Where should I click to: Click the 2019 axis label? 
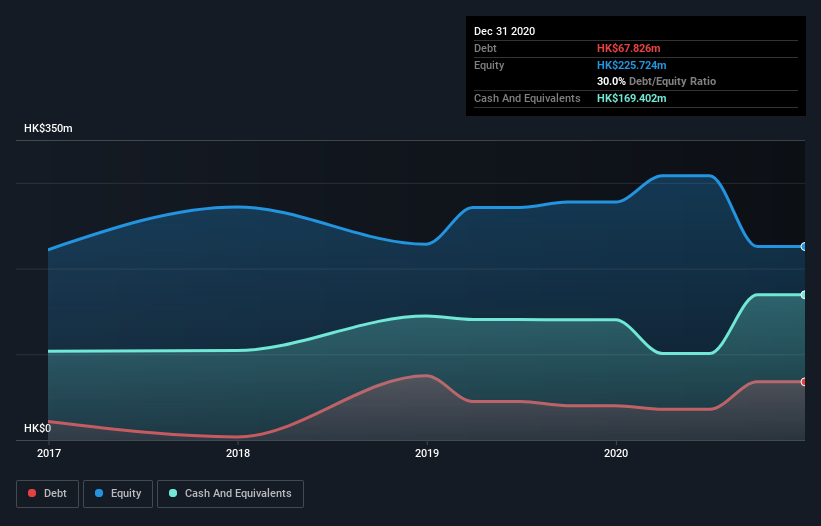point(427,453)
